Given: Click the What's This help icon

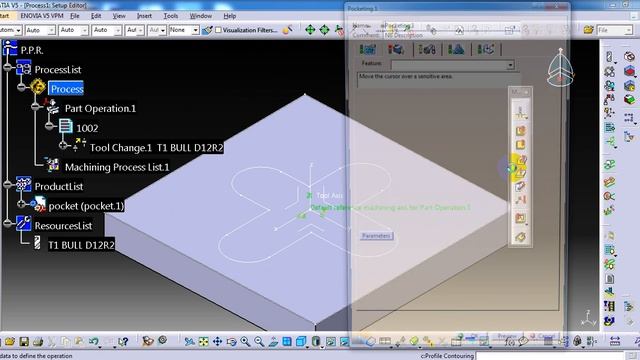Looking at the screenshot, I should 123,341.
